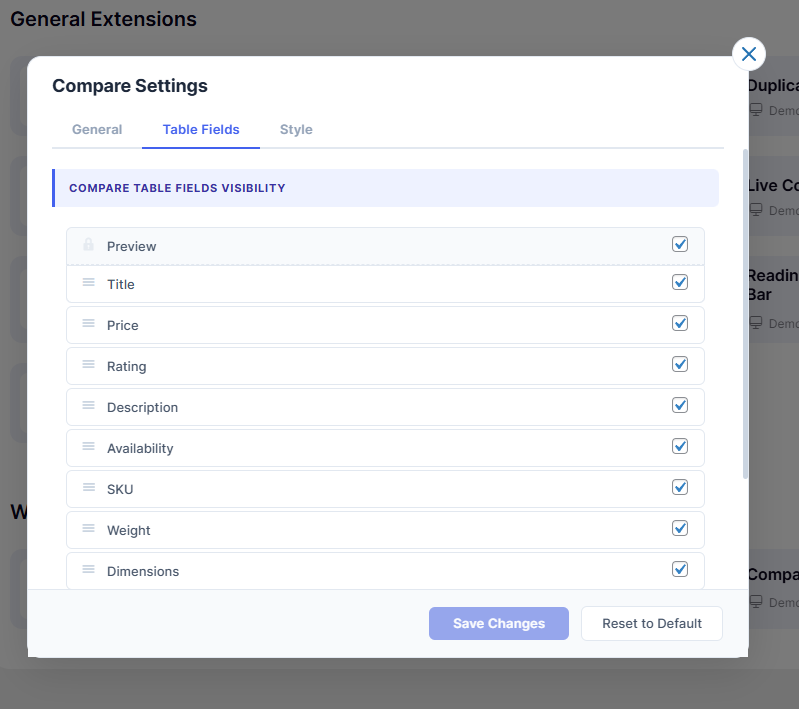The image size is (799, 709).
Task: Click the drag handle icon beside Description
Action: [x=88, y=406]
